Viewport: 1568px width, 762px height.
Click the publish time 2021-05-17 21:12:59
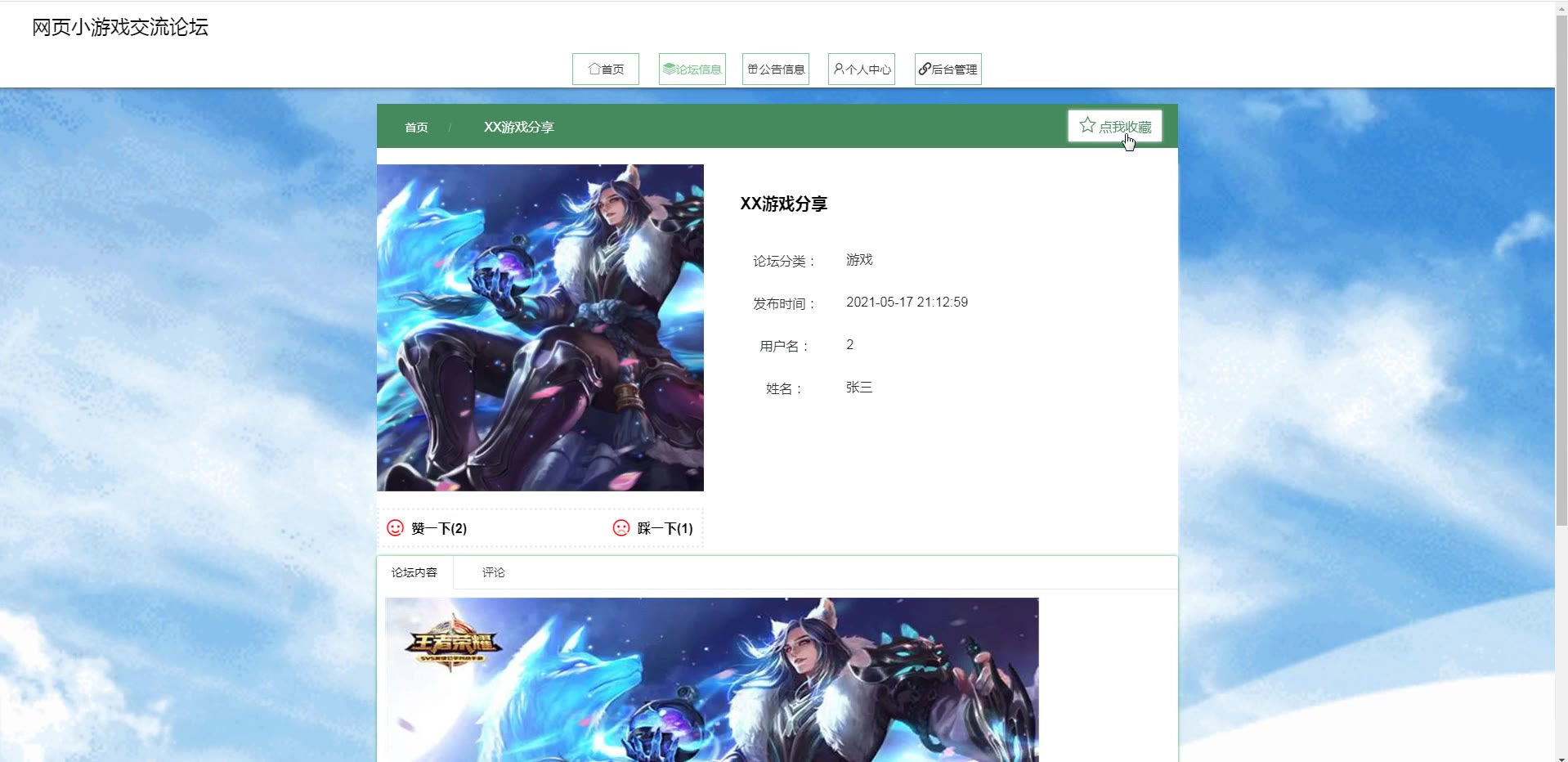907,303
